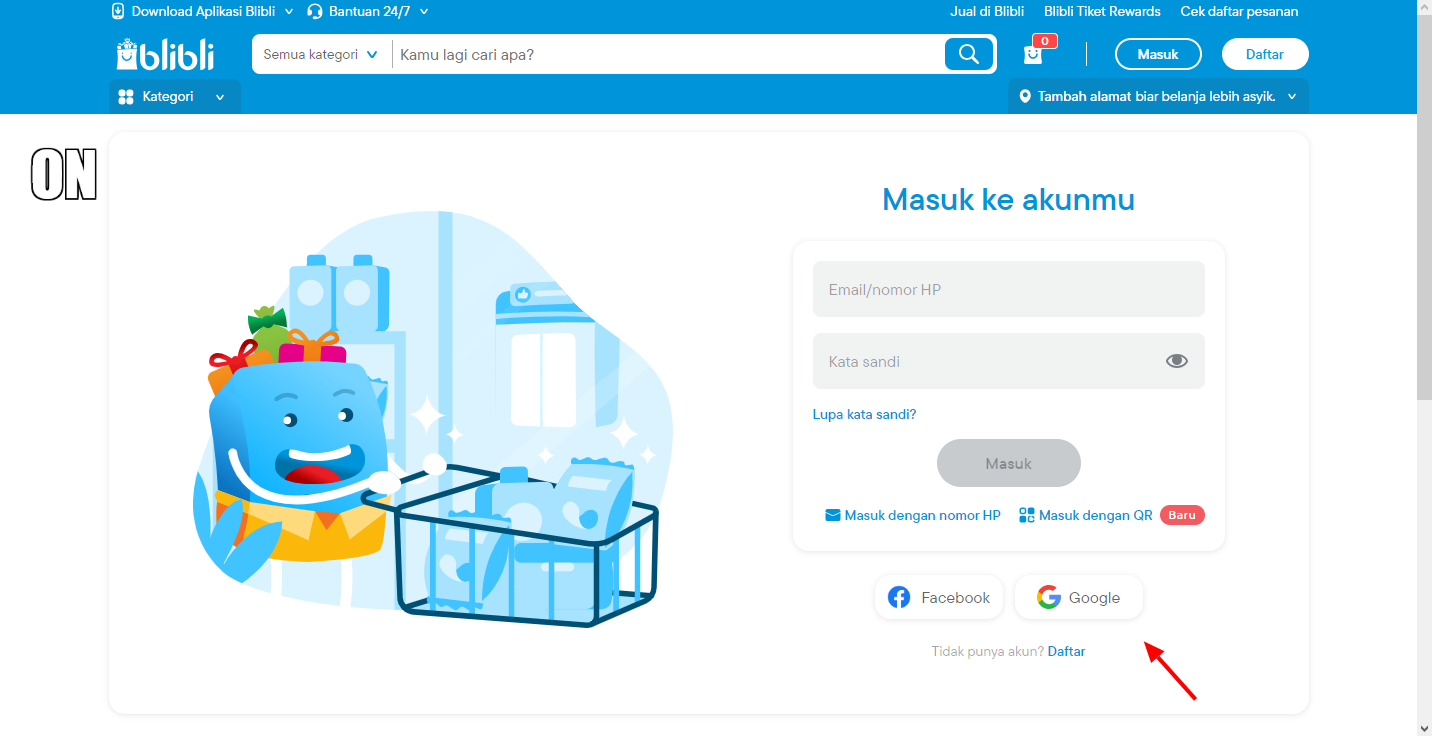Click the search magnifier button
The width and height of the screenshot is (1432, 736).
pyautogui.click(x=968, y=55)
